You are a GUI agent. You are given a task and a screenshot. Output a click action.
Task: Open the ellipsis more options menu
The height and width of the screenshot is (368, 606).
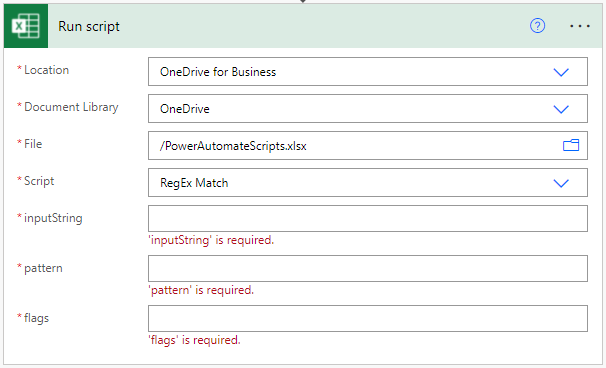(x=580, y=26)
